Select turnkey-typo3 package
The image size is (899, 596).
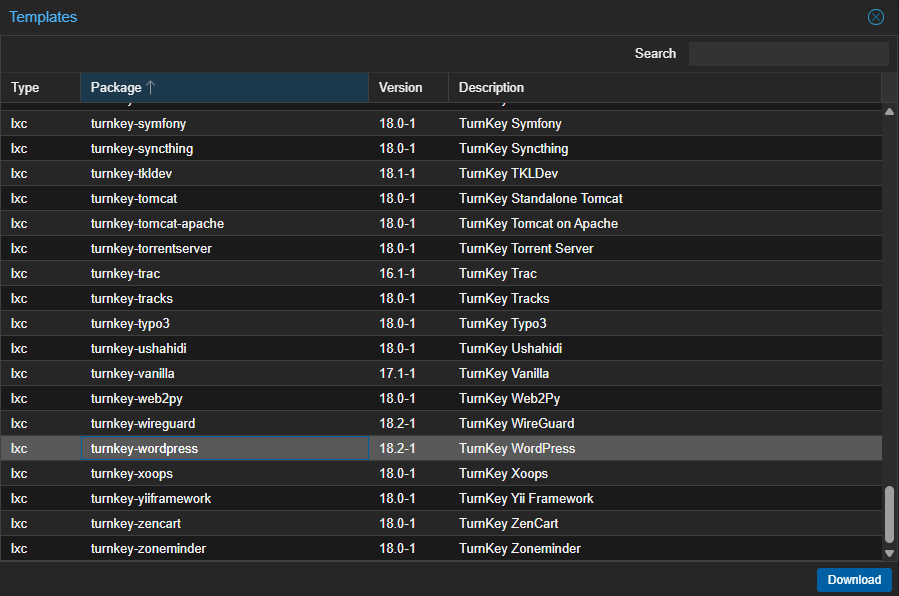point(130,324)
